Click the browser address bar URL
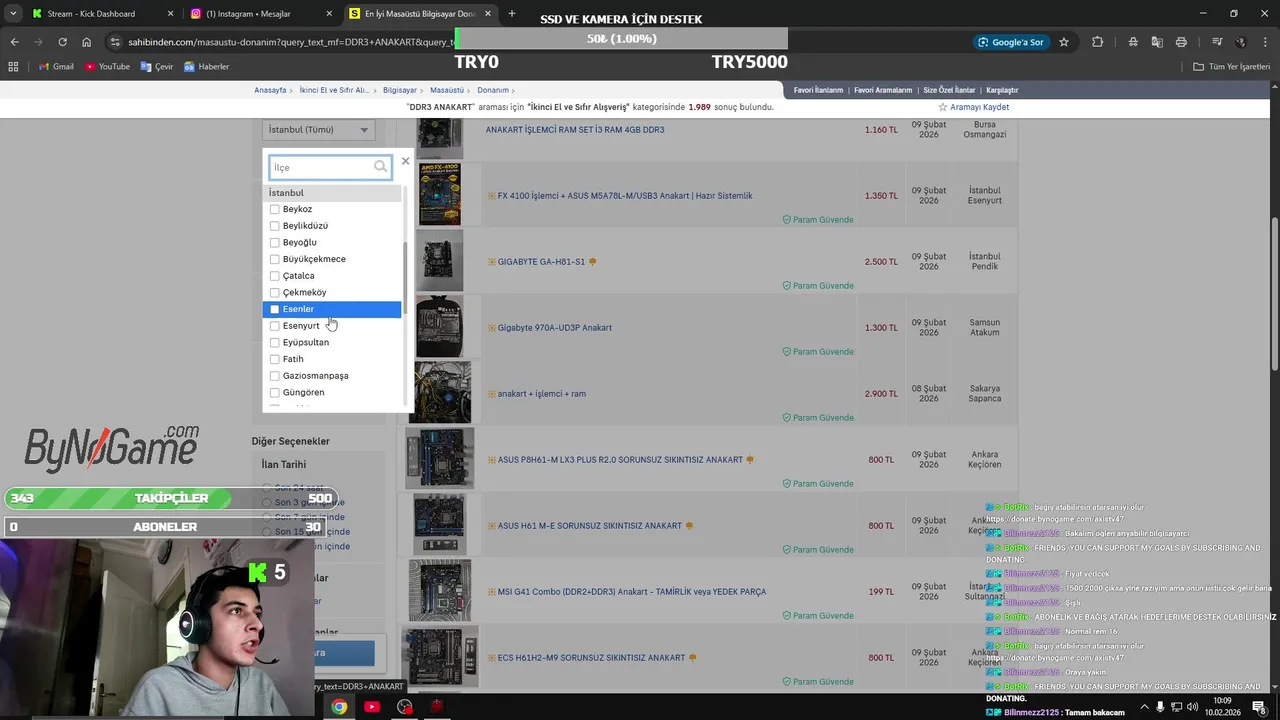This screenshot has width=1280, height=720. (x=290, y=42)
